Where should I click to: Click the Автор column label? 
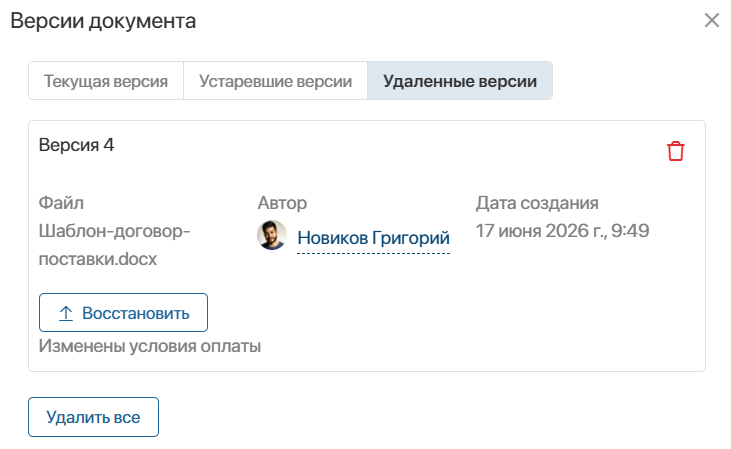coord(282,203)
